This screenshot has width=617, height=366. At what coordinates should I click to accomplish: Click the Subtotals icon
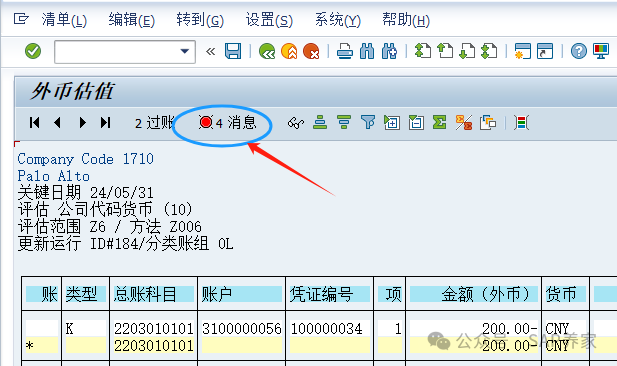point(464,123)
